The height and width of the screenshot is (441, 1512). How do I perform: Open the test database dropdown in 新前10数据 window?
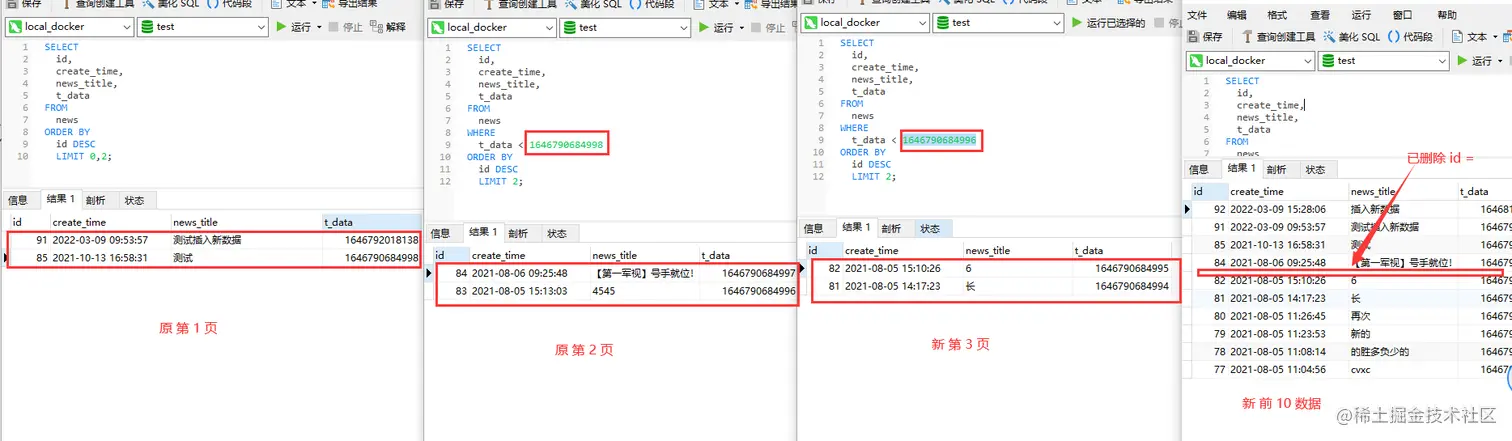click(x=1384, y=61)
